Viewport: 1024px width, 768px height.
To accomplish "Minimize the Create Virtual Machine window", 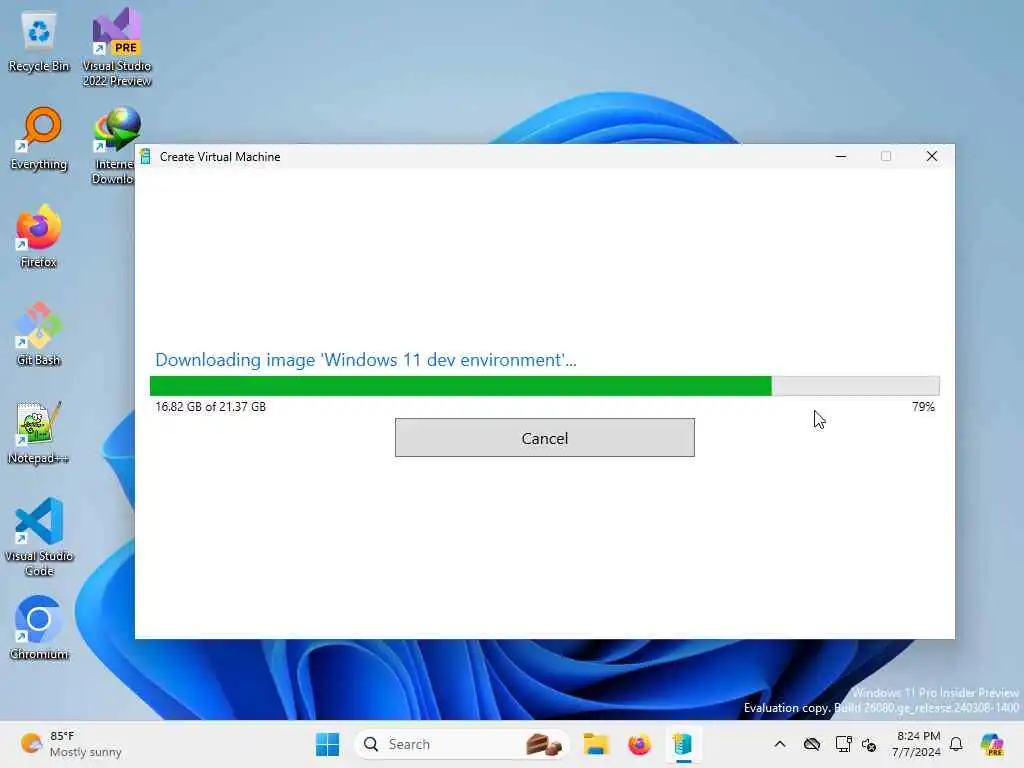I will (840, 156).
